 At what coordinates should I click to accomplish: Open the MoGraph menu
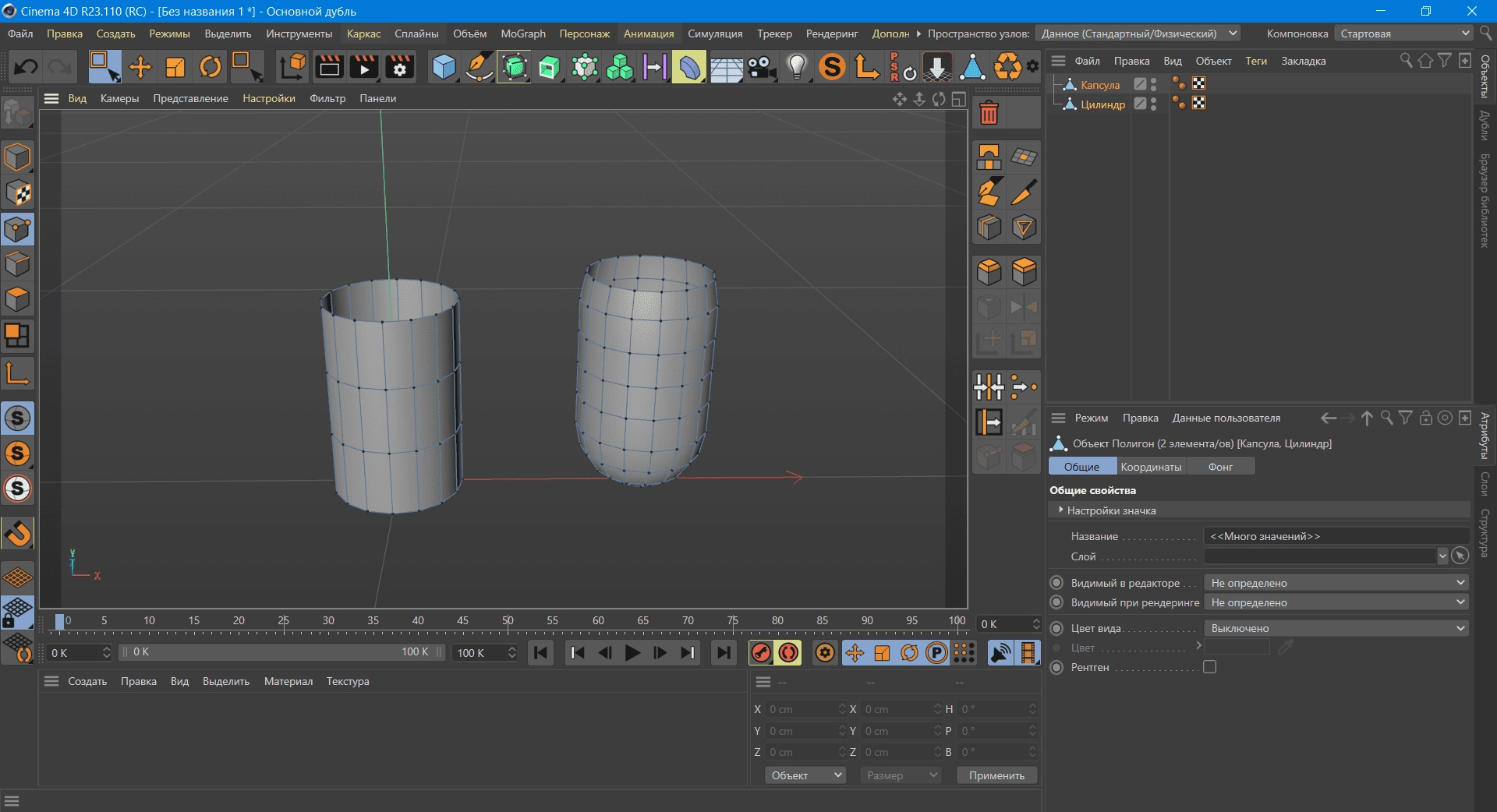tap(522, 34)
